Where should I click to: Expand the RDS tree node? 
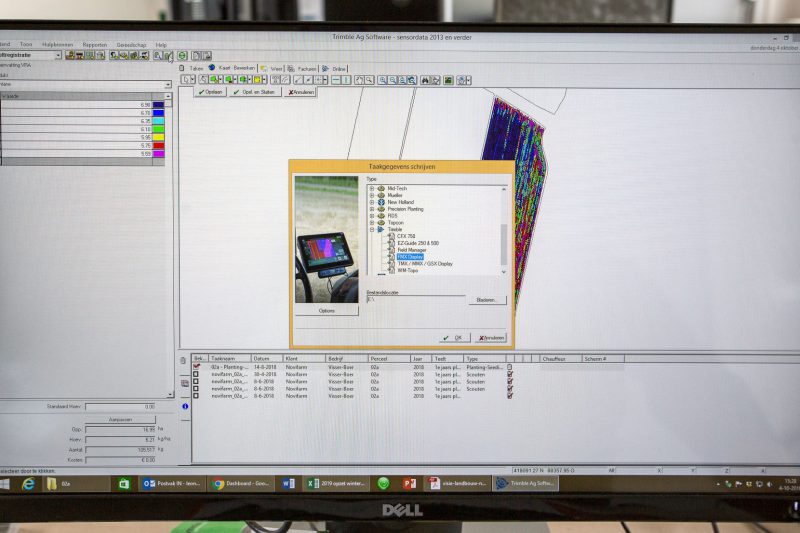pos(372,216)
